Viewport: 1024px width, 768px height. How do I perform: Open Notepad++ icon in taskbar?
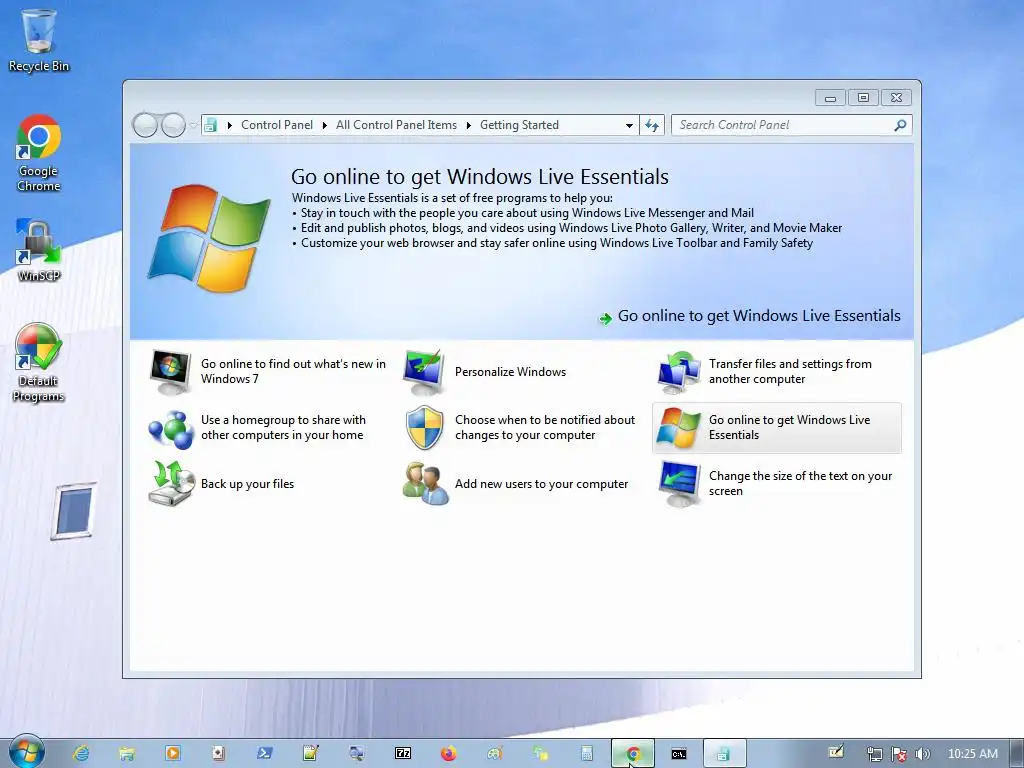[x=311, y=754]
